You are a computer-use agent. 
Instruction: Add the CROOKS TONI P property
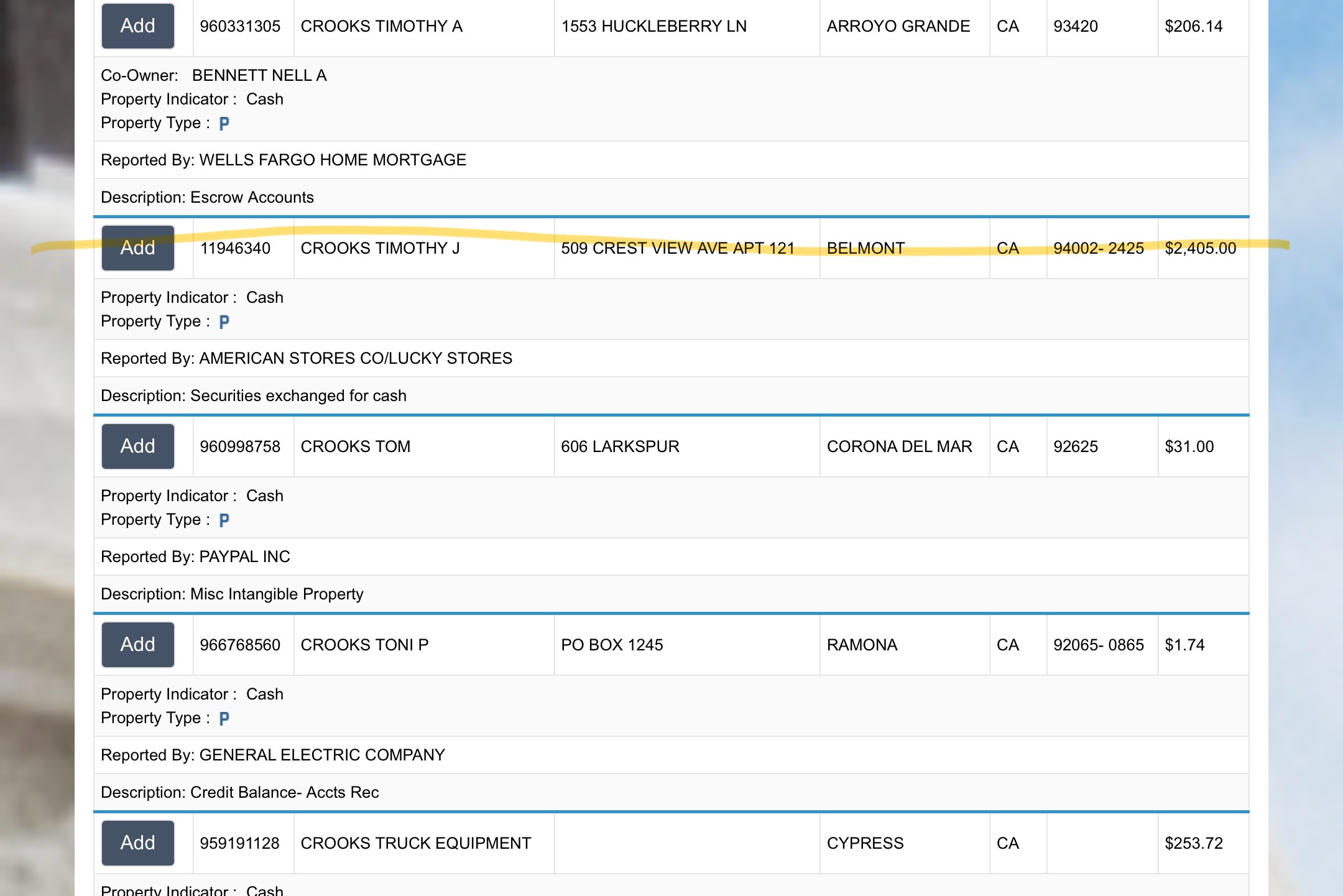pyautogui.click(x=138, y=645)
